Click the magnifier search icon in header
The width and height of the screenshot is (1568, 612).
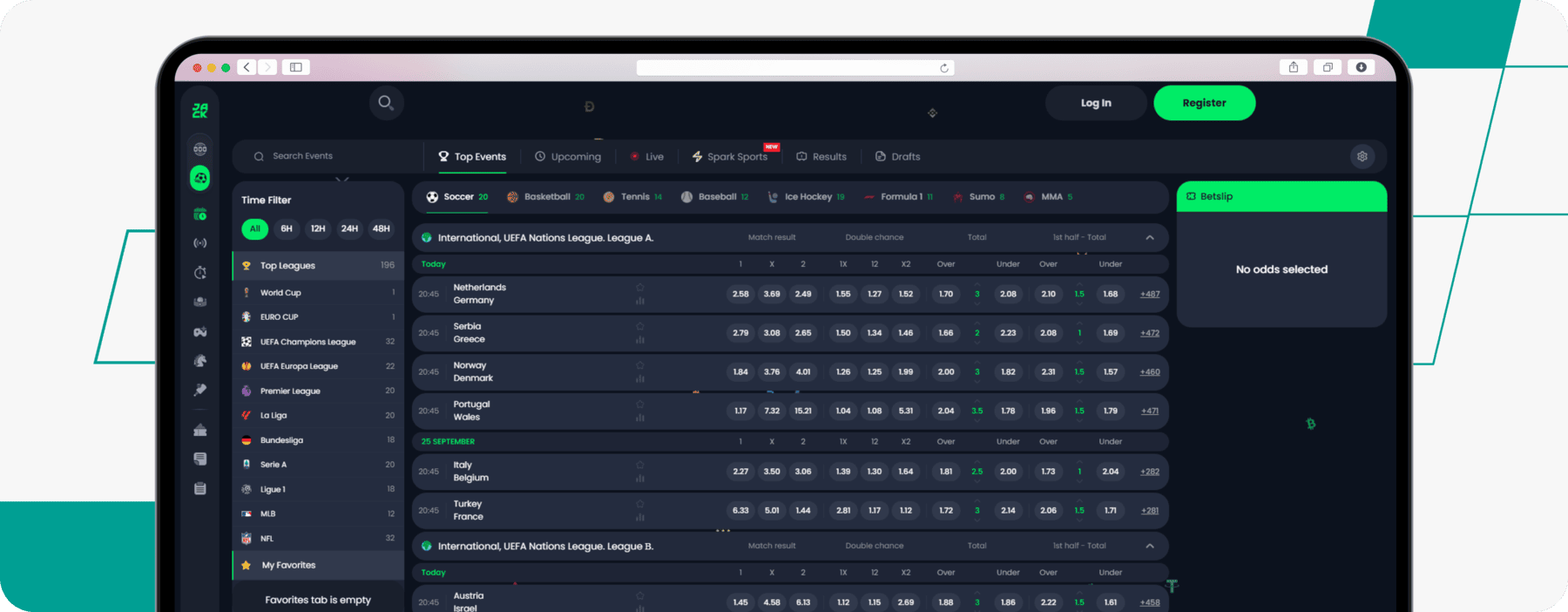click(x=386, y=103)
